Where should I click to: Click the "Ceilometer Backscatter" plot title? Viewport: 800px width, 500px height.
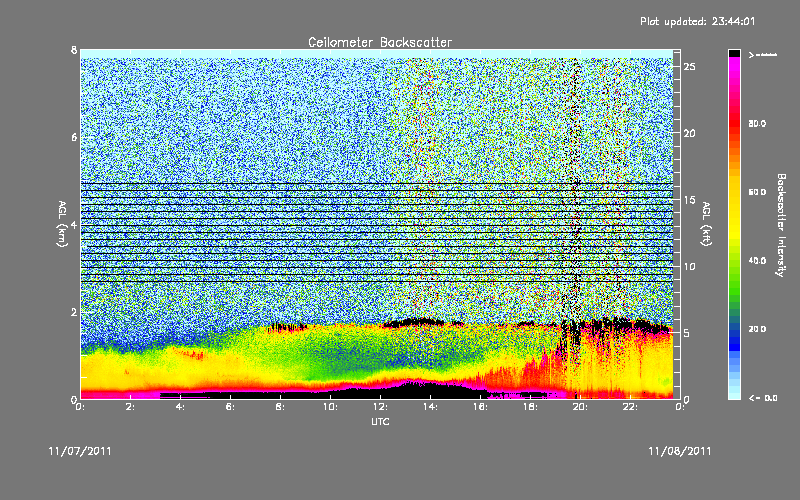point(380,42)
